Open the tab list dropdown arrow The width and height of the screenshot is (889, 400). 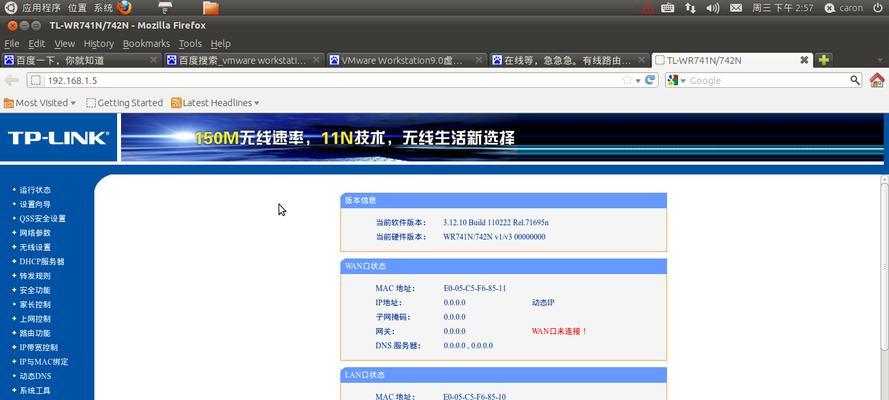click(x=880, y=59)
